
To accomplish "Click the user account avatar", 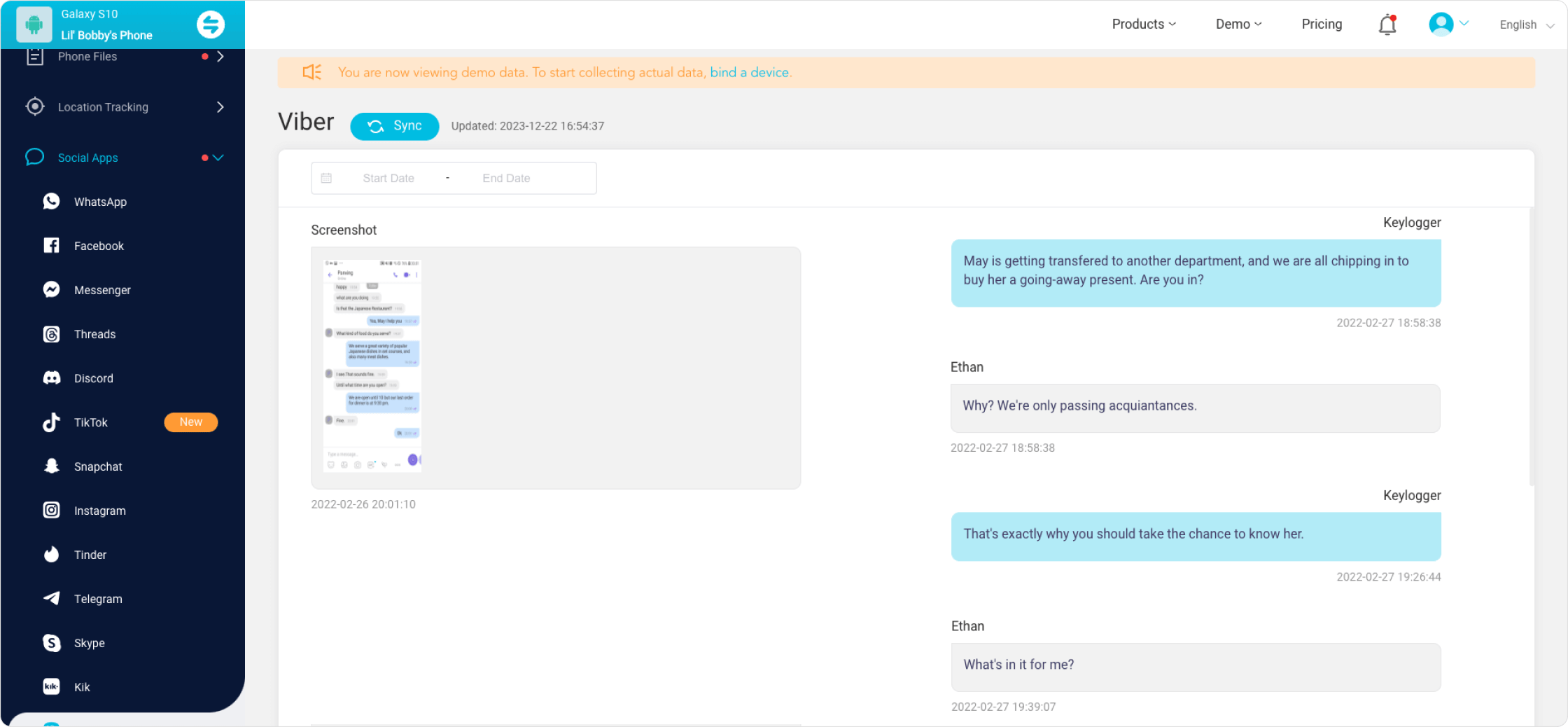I will tap(1441, 25).
